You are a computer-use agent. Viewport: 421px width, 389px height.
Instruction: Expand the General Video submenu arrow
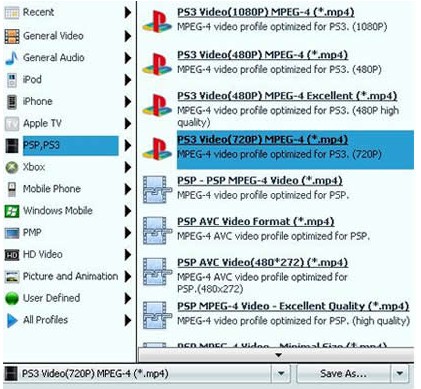click(x=128, y=36)
